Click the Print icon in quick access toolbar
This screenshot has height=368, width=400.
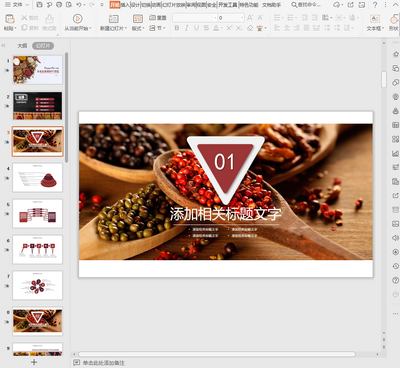pos(59,5)
